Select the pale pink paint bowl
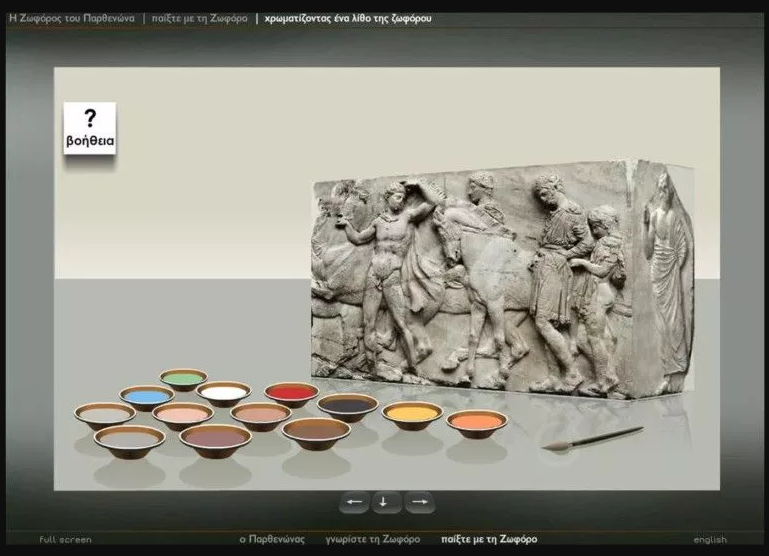769x556 pixels. click(x=182, y=417)
